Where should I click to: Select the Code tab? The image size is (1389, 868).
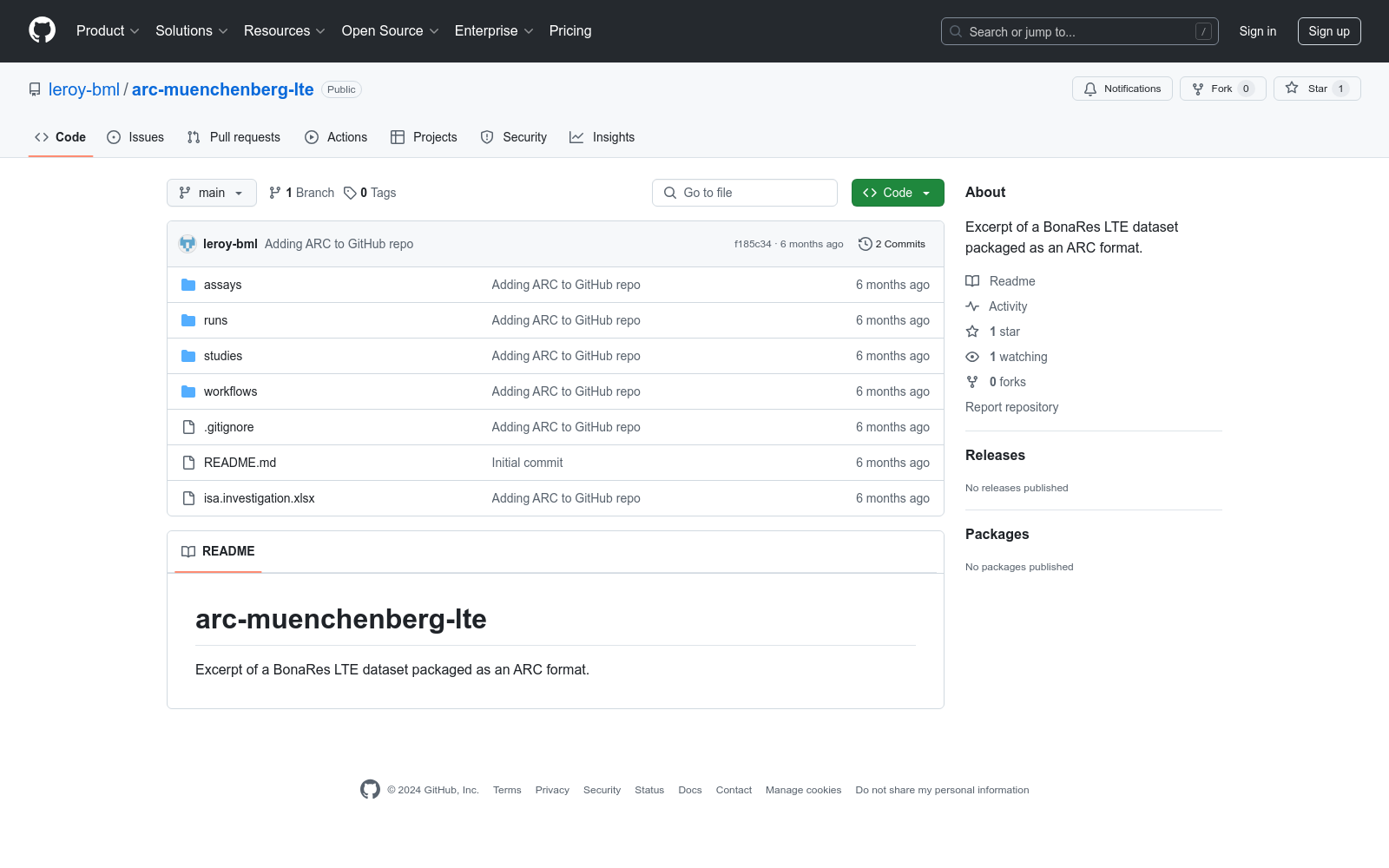[61, 137]
